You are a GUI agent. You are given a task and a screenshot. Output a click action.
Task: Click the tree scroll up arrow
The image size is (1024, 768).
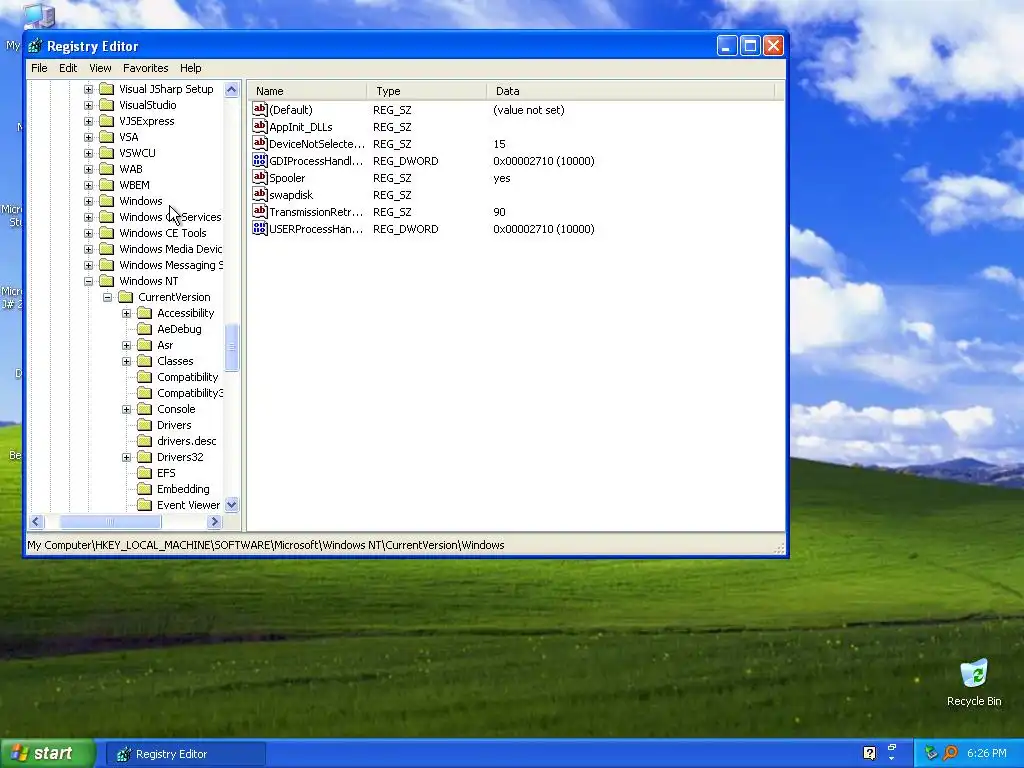(x=231, y=89)
